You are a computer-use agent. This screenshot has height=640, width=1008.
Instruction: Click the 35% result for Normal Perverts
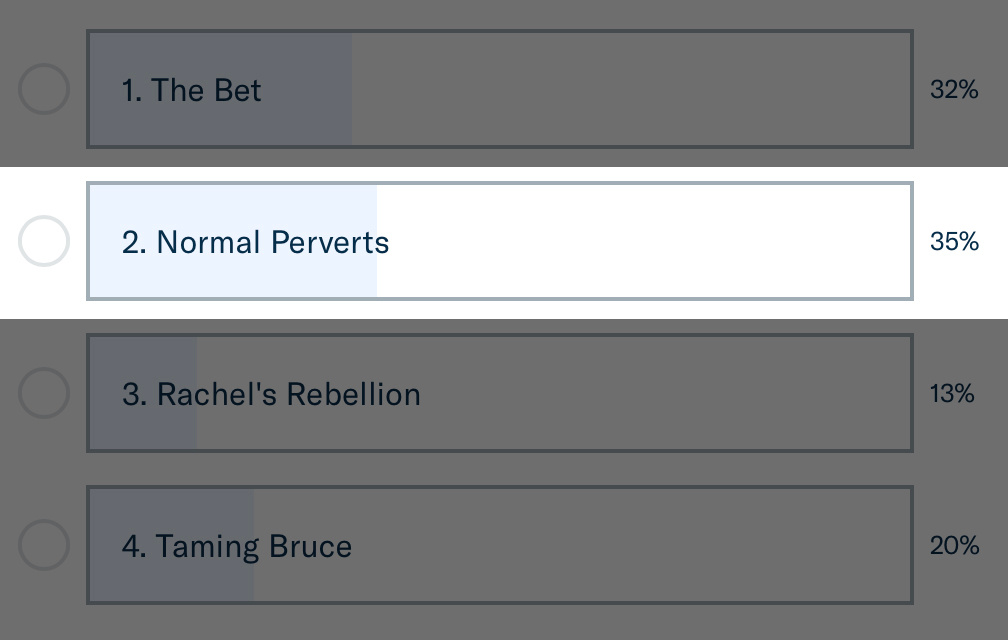[x=953, y=242]
